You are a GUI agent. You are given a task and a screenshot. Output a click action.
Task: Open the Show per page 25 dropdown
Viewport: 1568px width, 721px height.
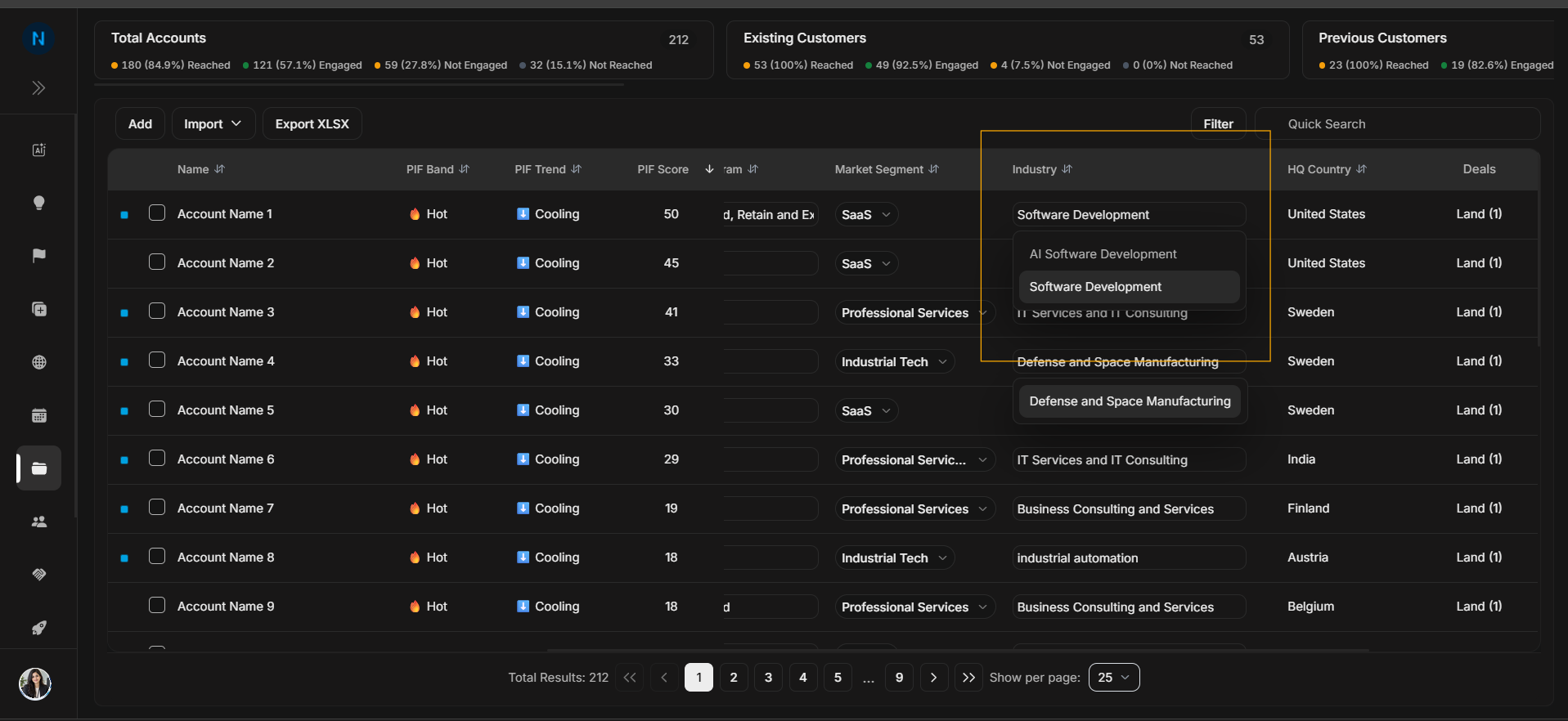pos(1114,677)
